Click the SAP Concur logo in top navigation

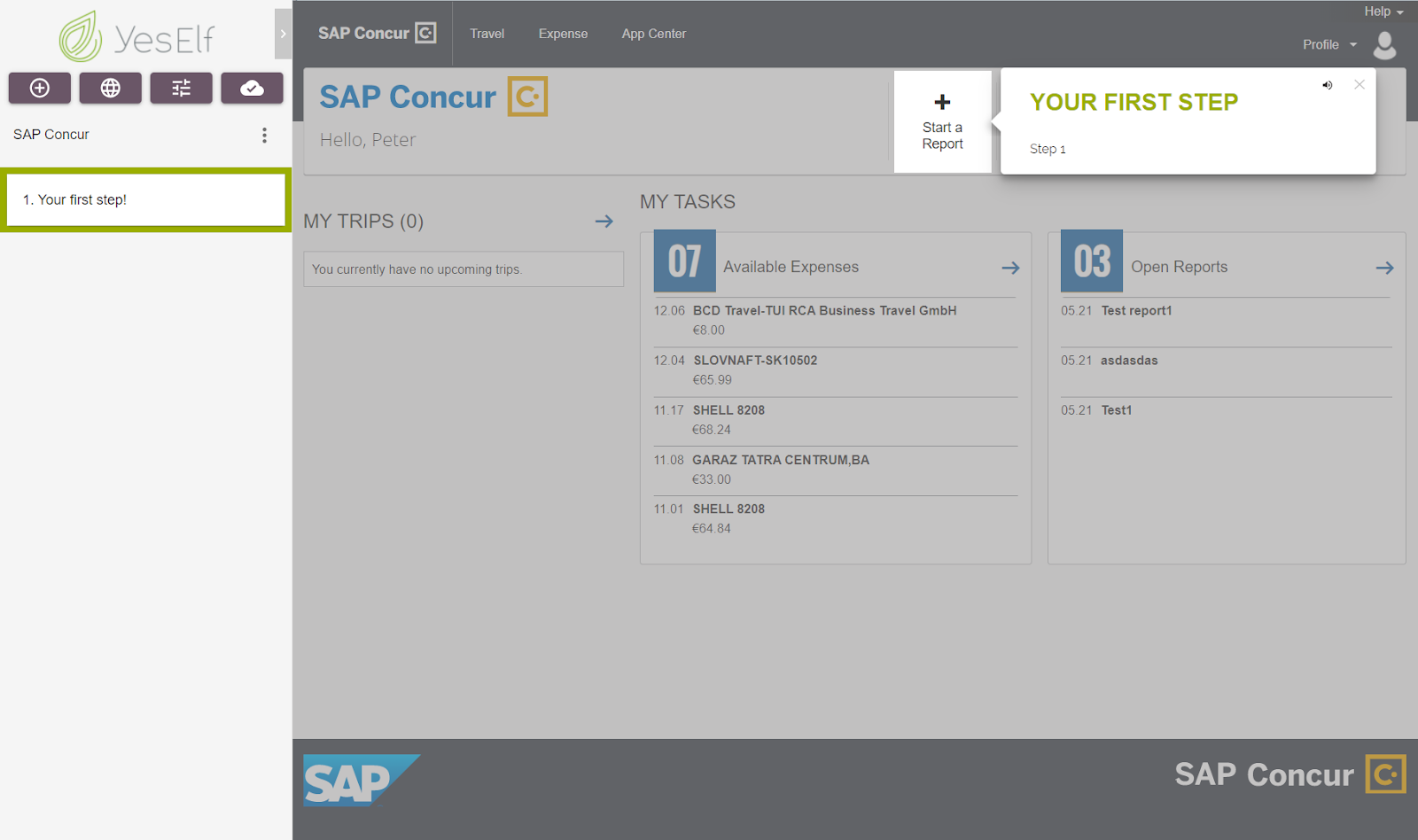point(377,34)
